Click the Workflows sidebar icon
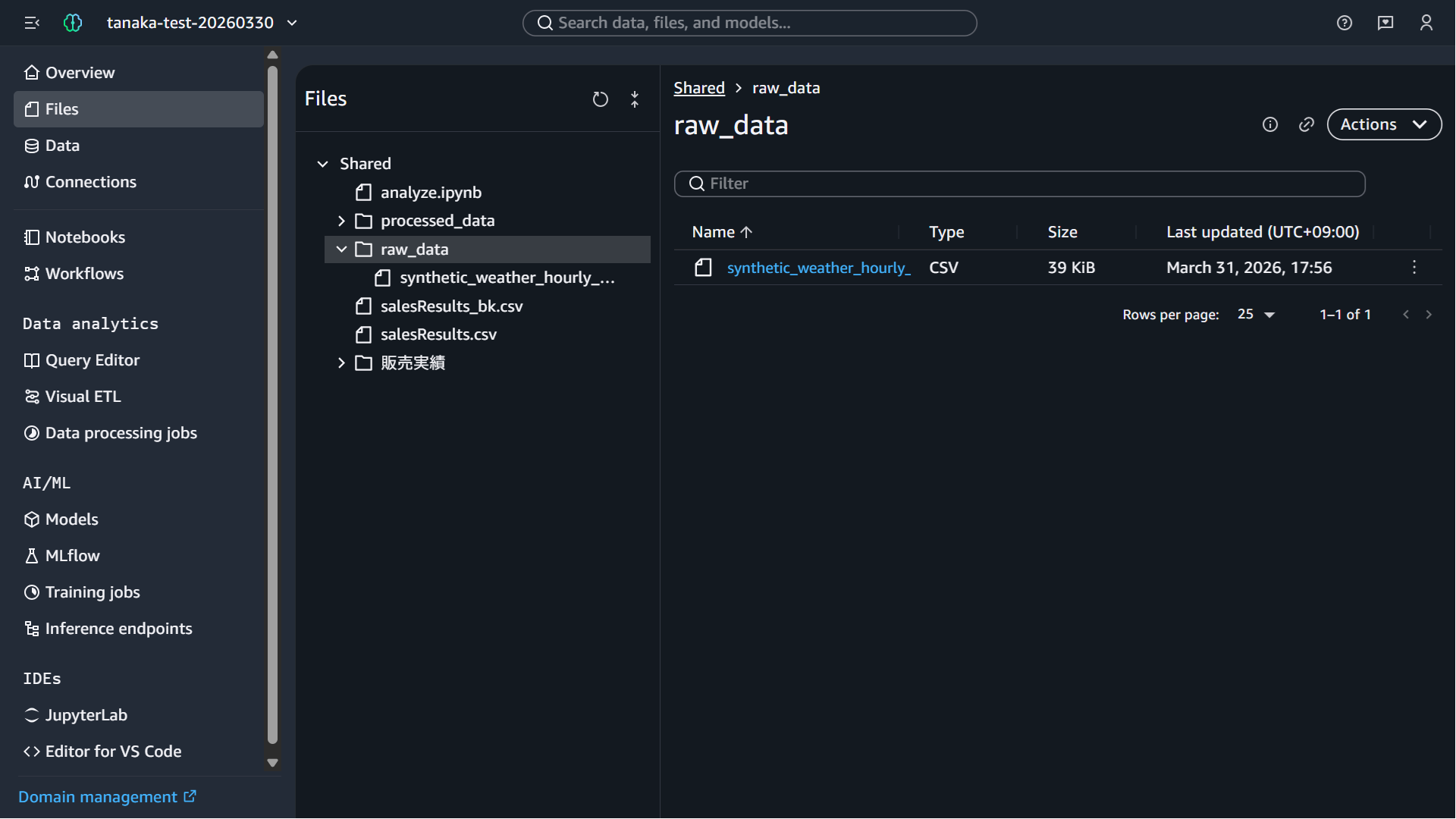 [x=31, y=274]
